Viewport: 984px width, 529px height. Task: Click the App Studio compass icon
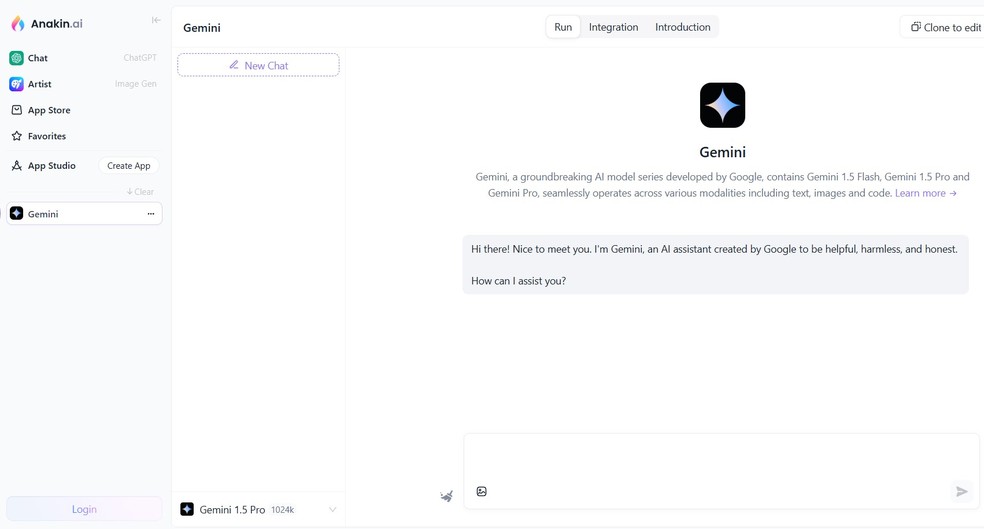pos(17,166)
